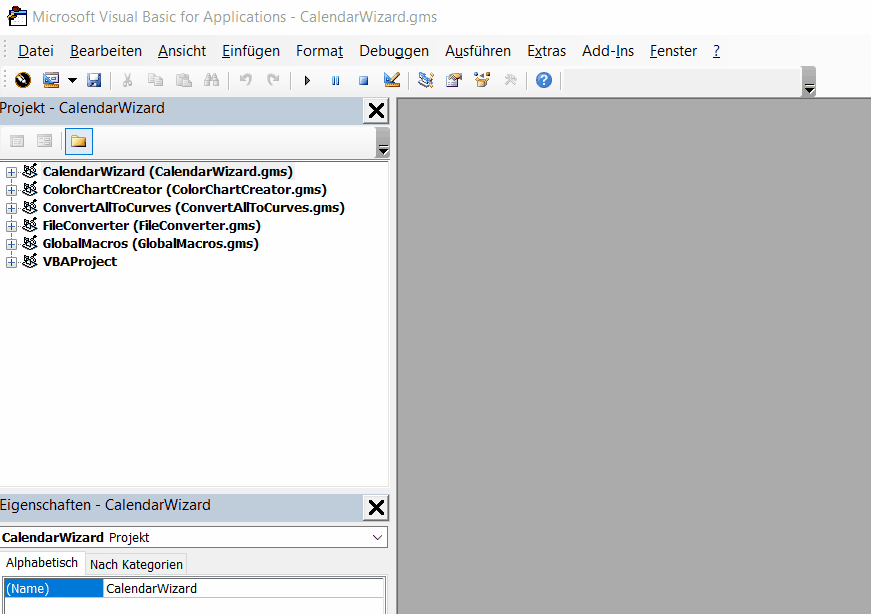Select the VBAProject tree item

coord(80,262)
